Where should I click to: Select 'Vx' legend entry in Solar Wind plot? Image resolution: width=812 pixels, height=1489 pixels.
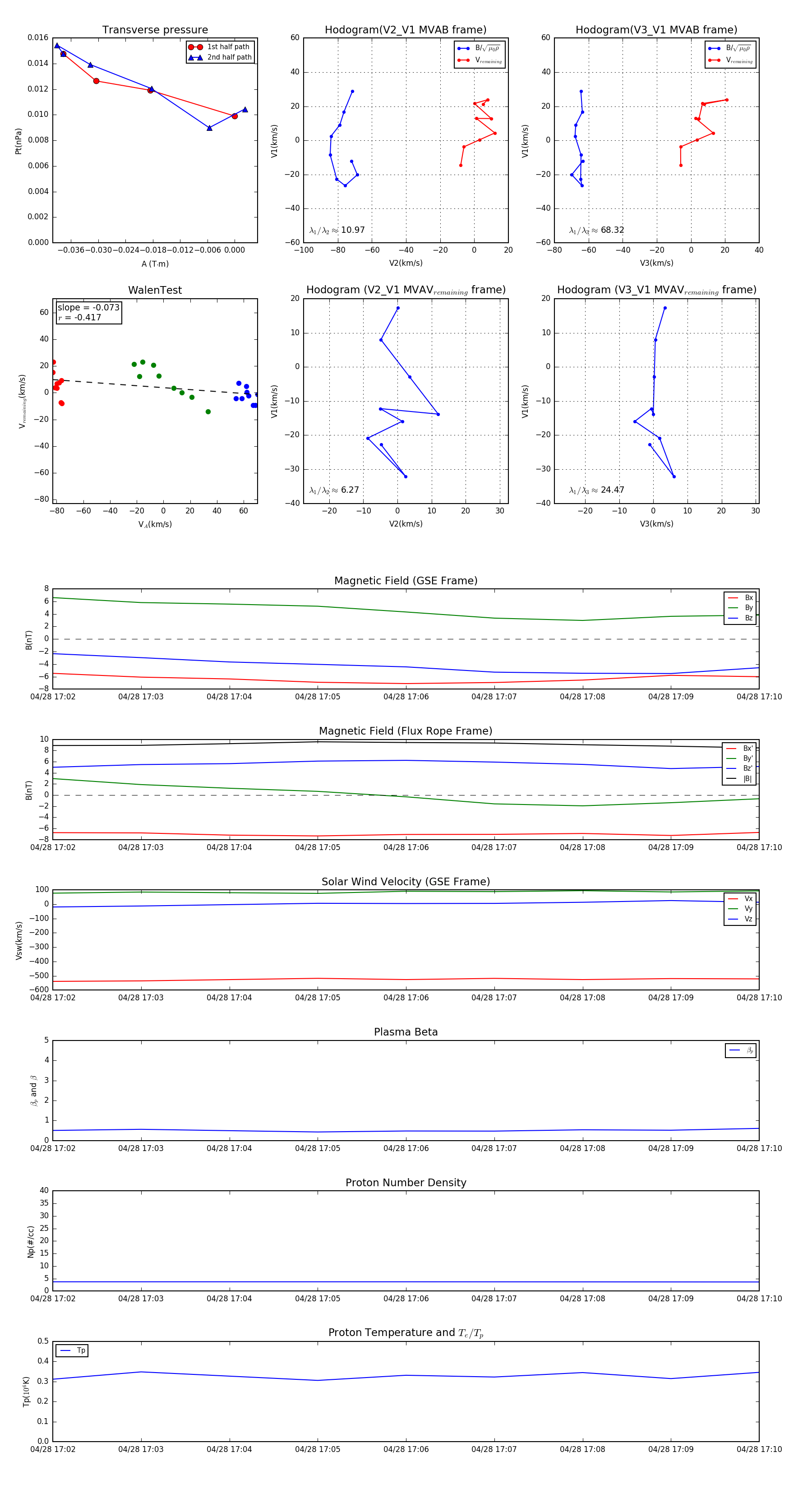[740, 898]
